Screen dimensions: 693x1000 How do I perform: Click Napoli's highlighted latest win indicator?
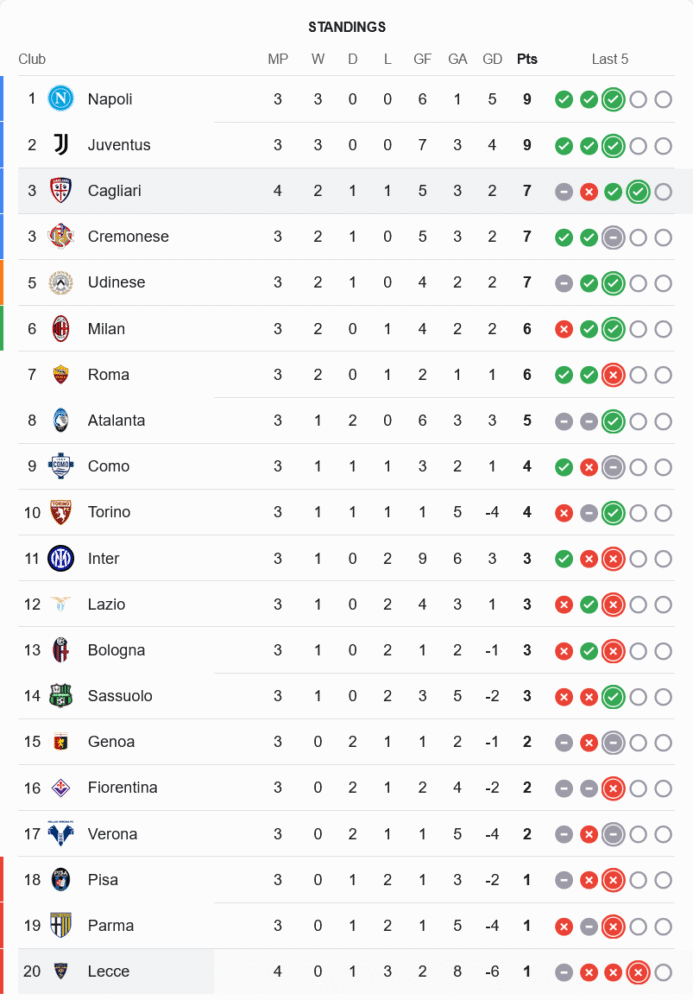click(x=613, y=99)
